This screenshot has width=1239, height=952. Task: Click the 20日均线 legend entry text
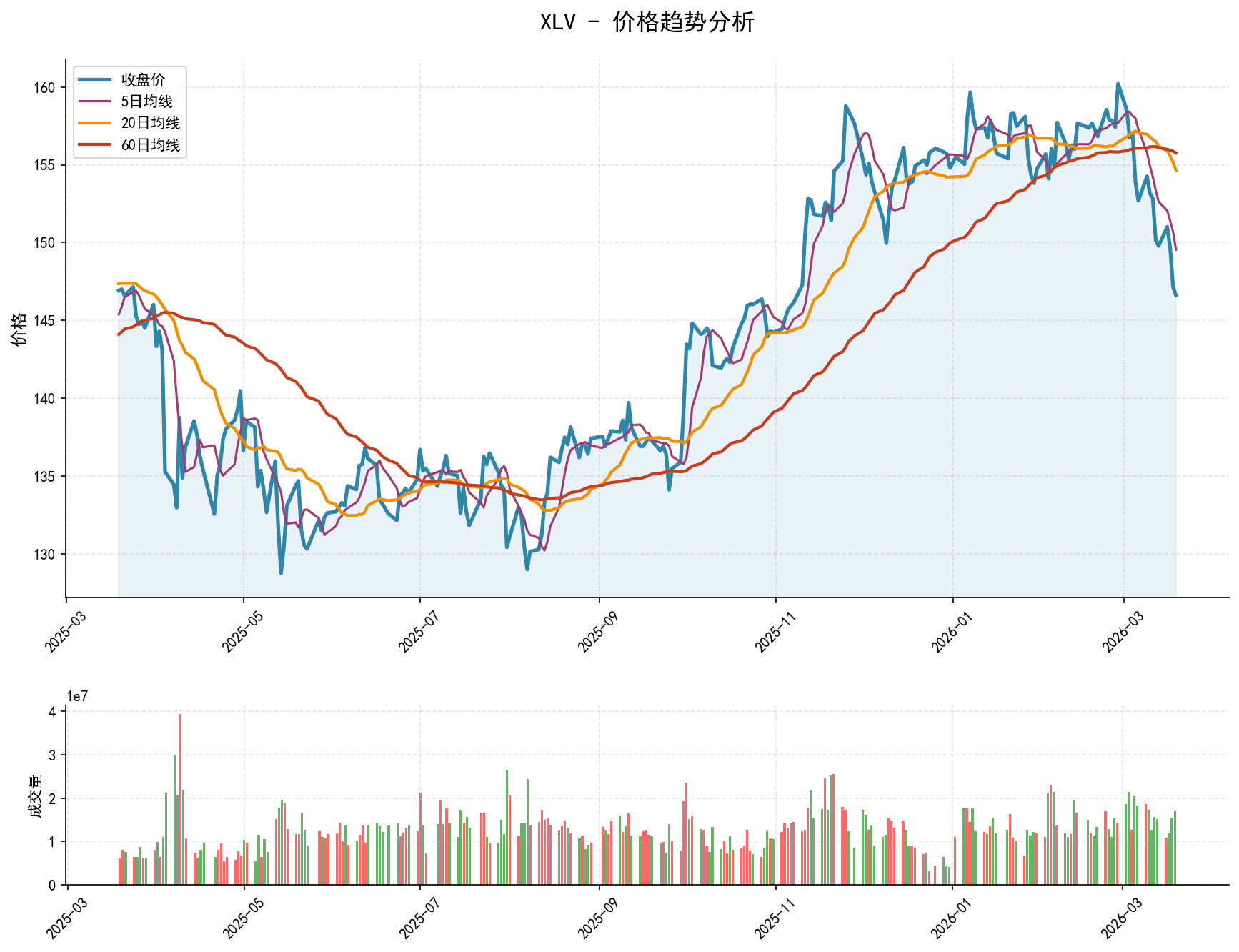coord(150,123)
